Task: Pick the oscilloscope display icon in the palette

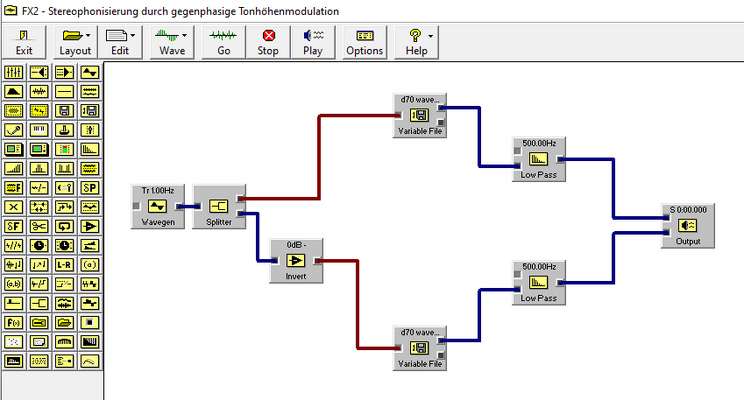Action: (13, 149)
